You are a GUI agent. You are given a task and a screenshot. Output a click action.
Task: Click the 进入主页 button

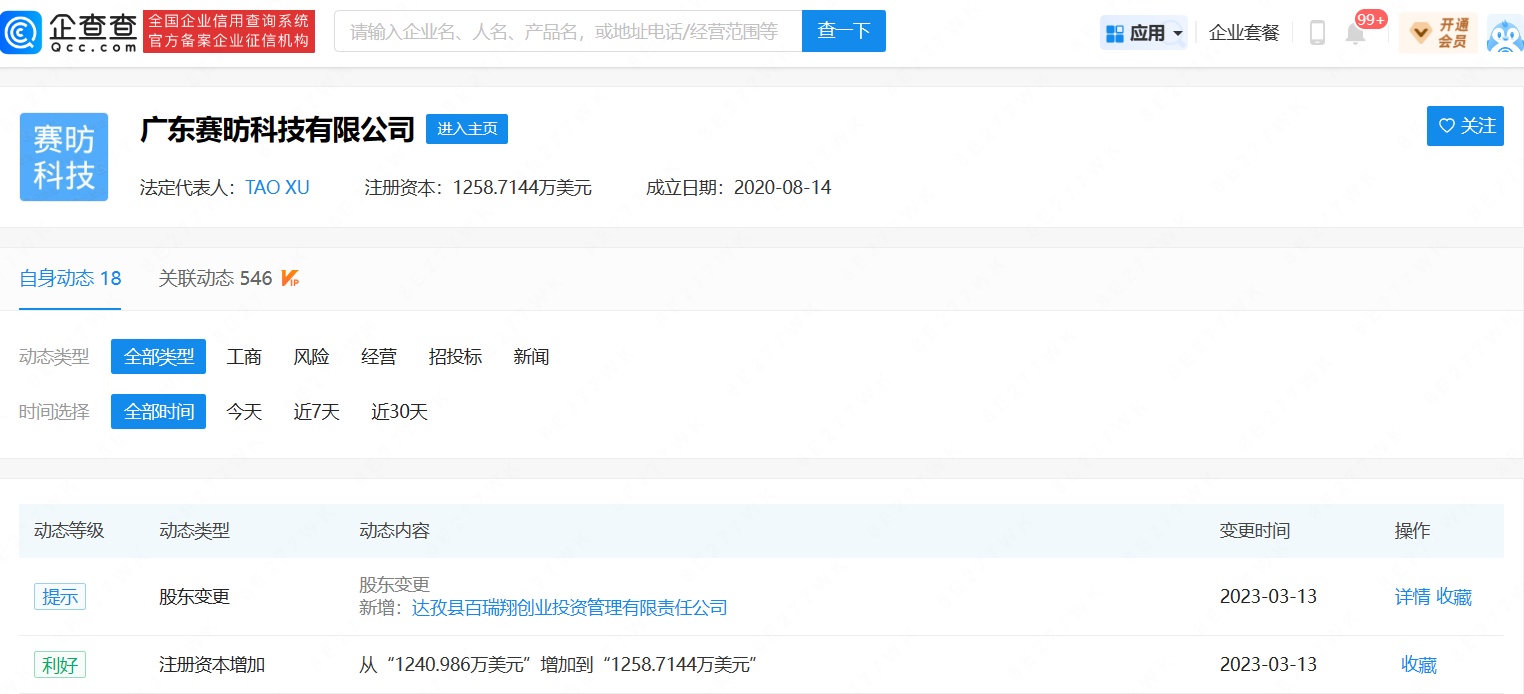coord(467,129)
